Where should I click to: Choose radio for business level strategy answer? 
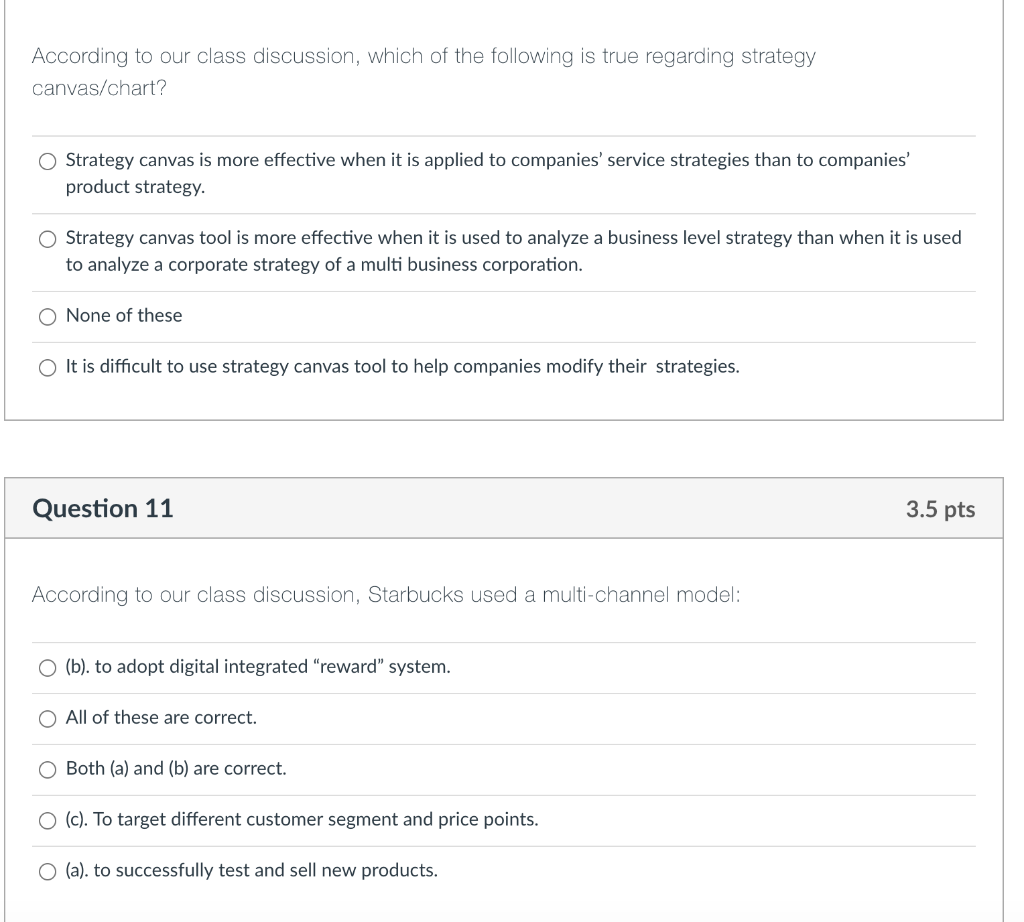coord(47,239)
